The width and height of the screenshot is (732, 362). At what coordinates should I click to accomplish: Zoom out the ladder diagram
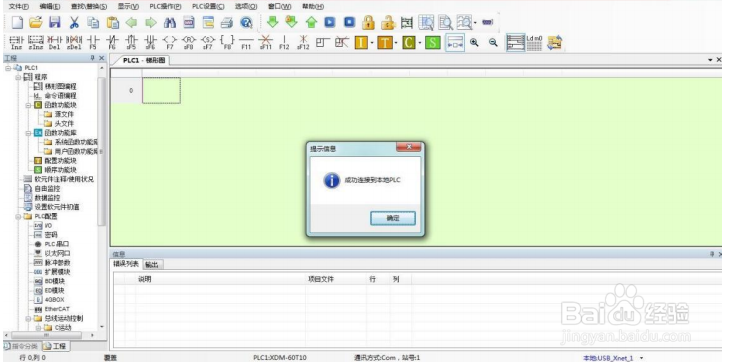[x=493, y=43]
